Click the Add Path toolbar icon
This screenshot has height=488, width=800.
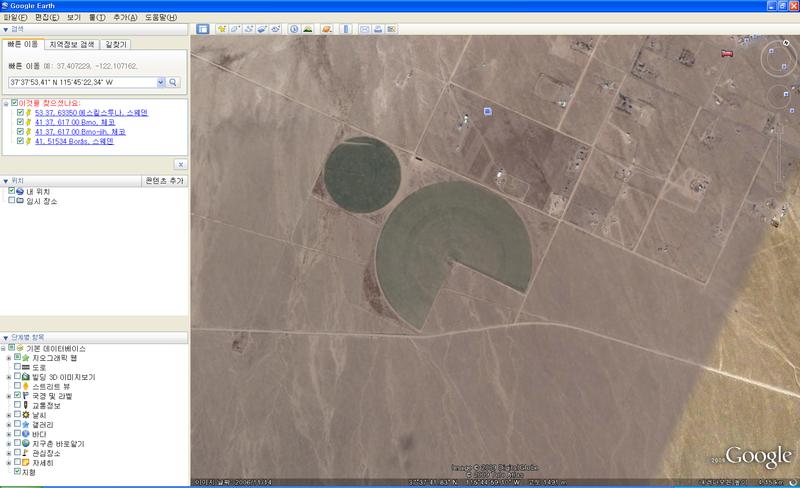250,29
